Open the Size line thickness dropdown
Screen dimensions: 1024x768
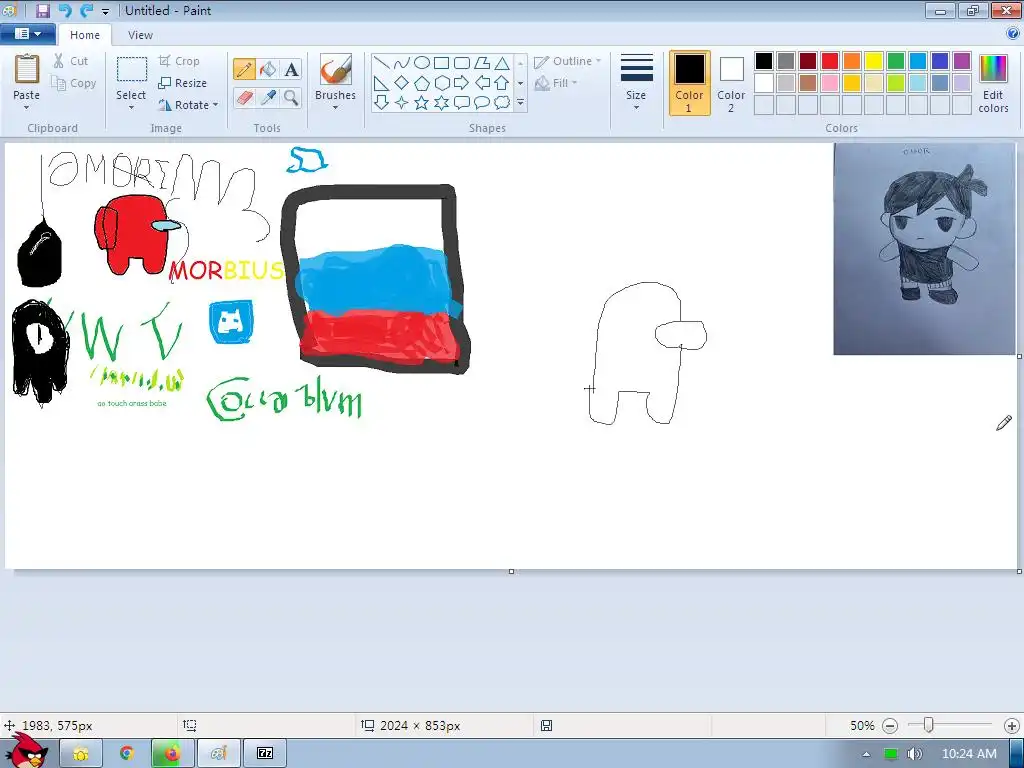[x=636, y=83]
